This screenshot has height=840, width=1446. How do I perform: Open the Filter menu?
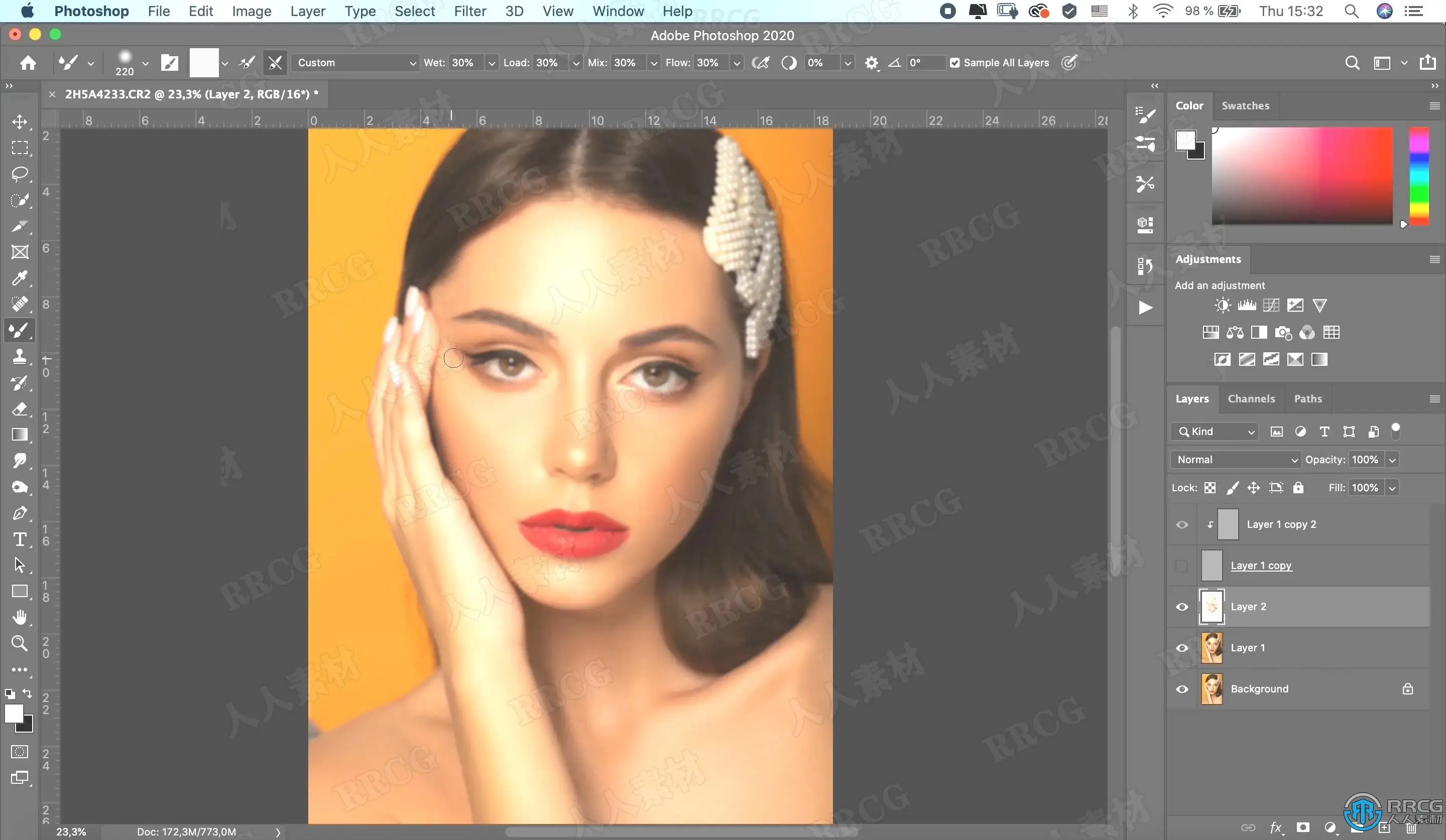pyautogui.click(x=469, y=11)
